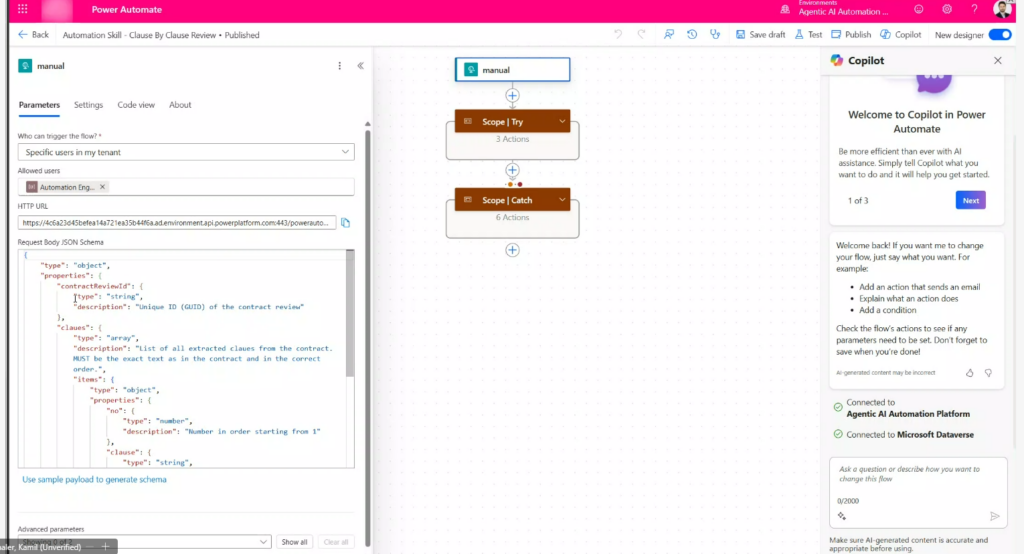The height and width of the screenshot is (554, 1024).
Task: Open Copilot prompt suggestions sparkle icon
Action: coord(842,516)
